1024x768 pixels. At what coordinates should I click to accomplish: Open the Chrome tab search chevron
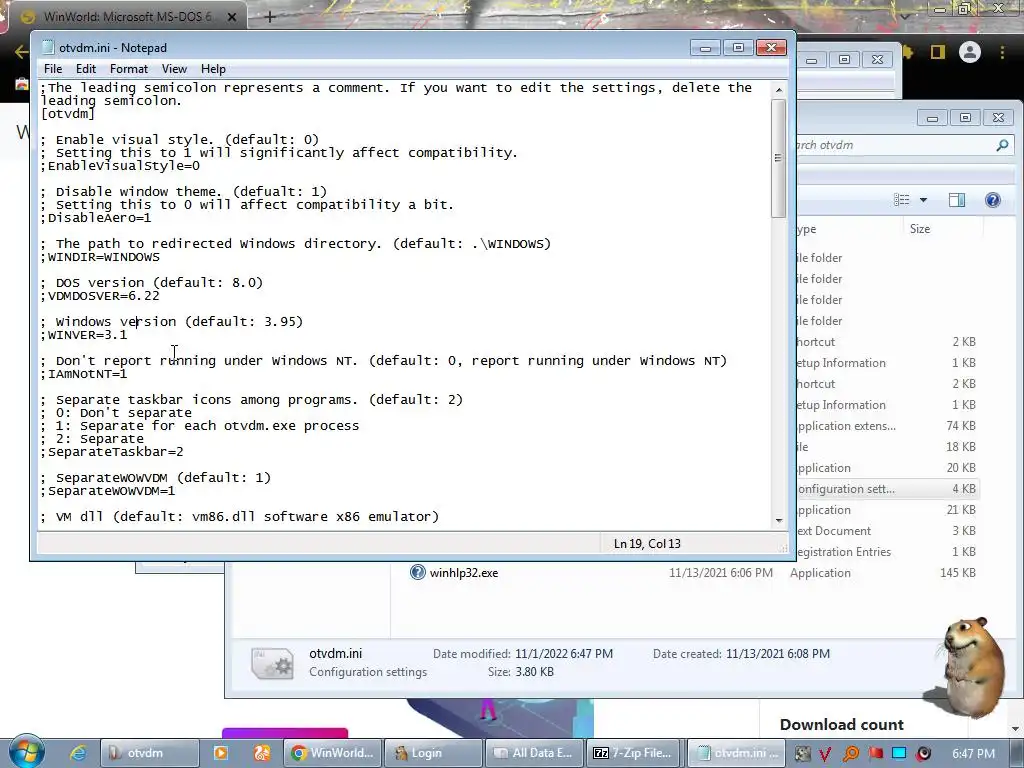pyautogui.click(x=905, y=15)
